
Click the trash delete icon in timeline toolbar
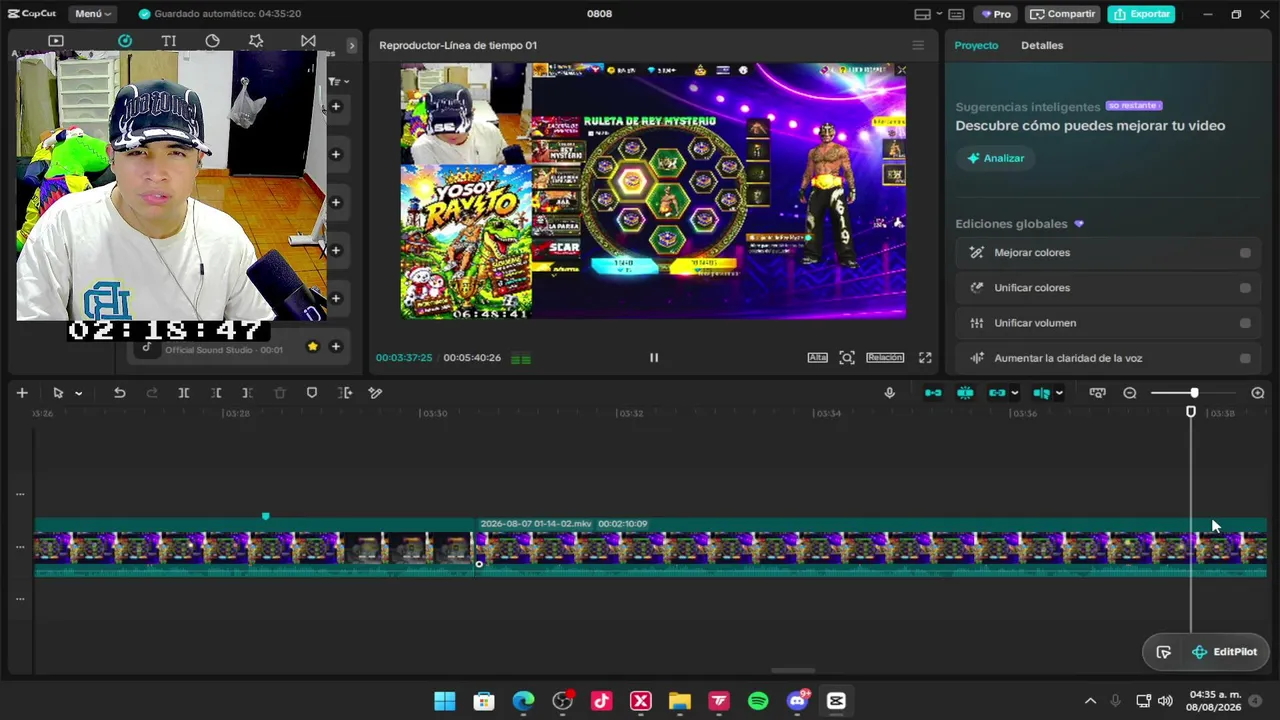pos(280,393)
